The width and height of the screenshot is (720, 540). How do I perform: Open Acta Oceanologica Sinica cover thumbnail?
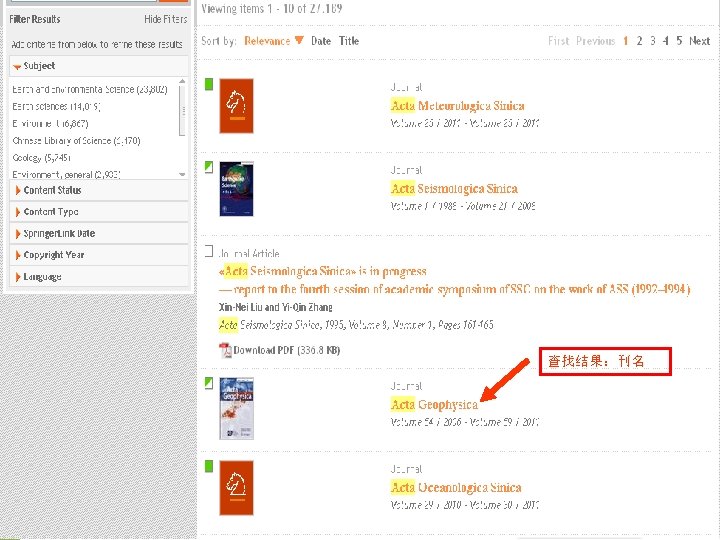(236, 488)
